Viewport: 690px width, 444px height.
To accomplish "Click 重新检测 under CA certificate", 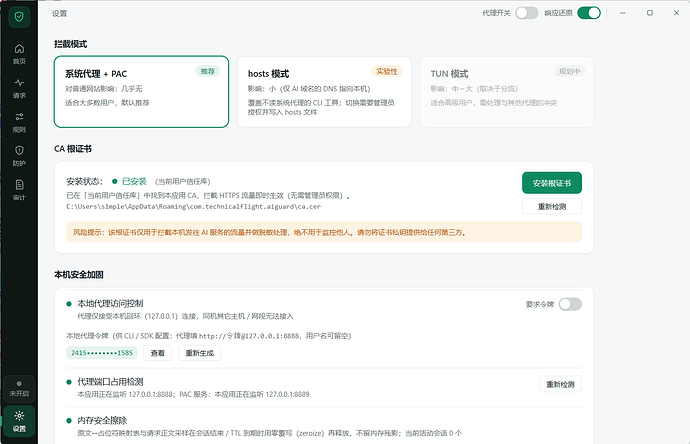I will (x=552, y=206).
